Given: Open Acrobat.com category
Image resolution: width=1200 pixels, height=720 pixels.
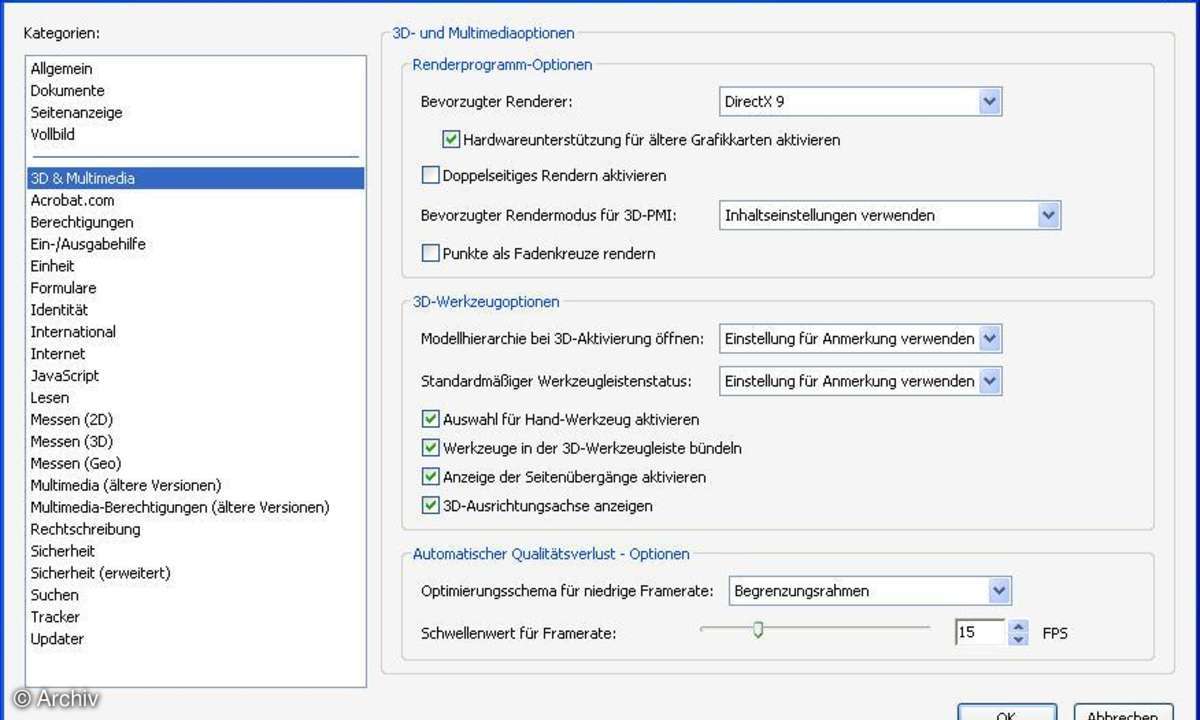Looking at the screenshot, I should tap(195, 200).
